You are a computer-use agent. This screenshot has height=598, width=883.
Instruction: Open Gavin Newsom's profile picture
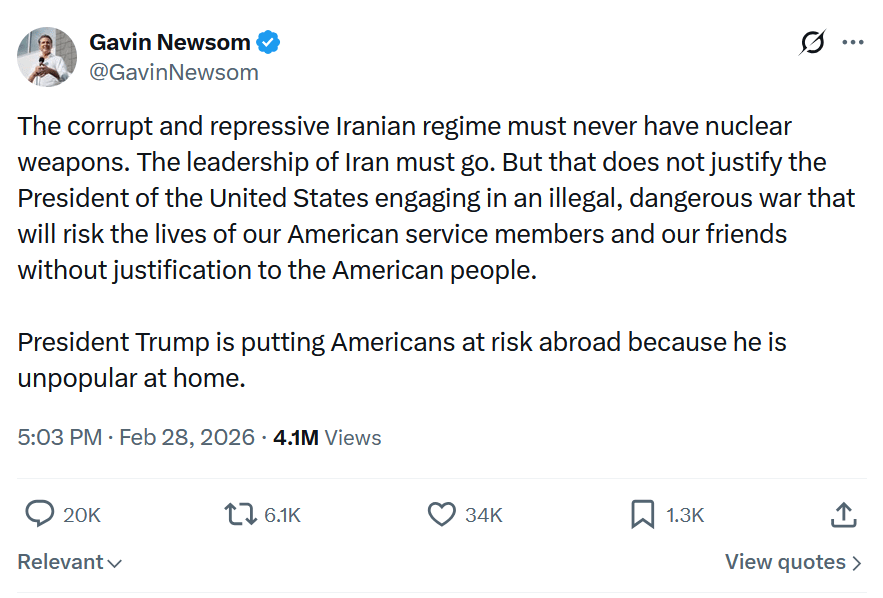click(x=47, y=57)
